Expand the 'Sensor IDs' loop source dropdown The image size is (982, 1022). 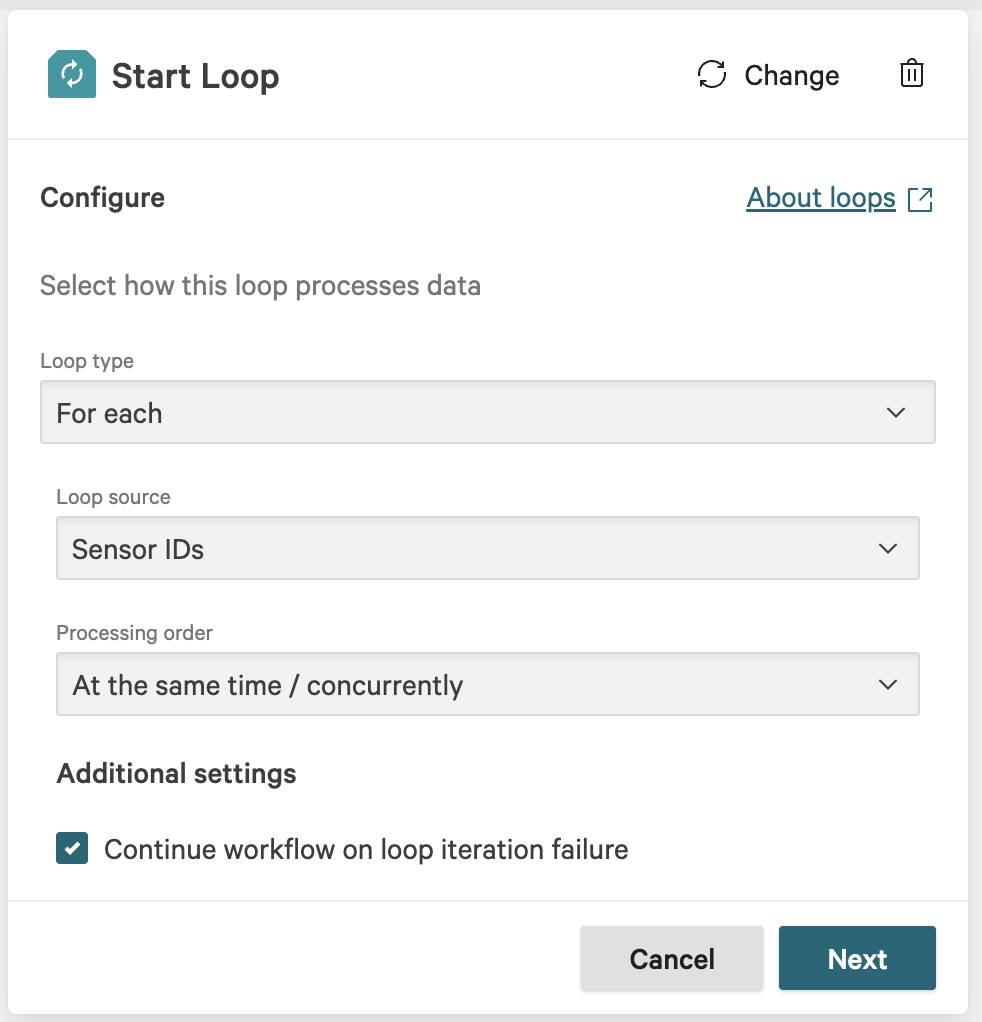tap(487, 548)
